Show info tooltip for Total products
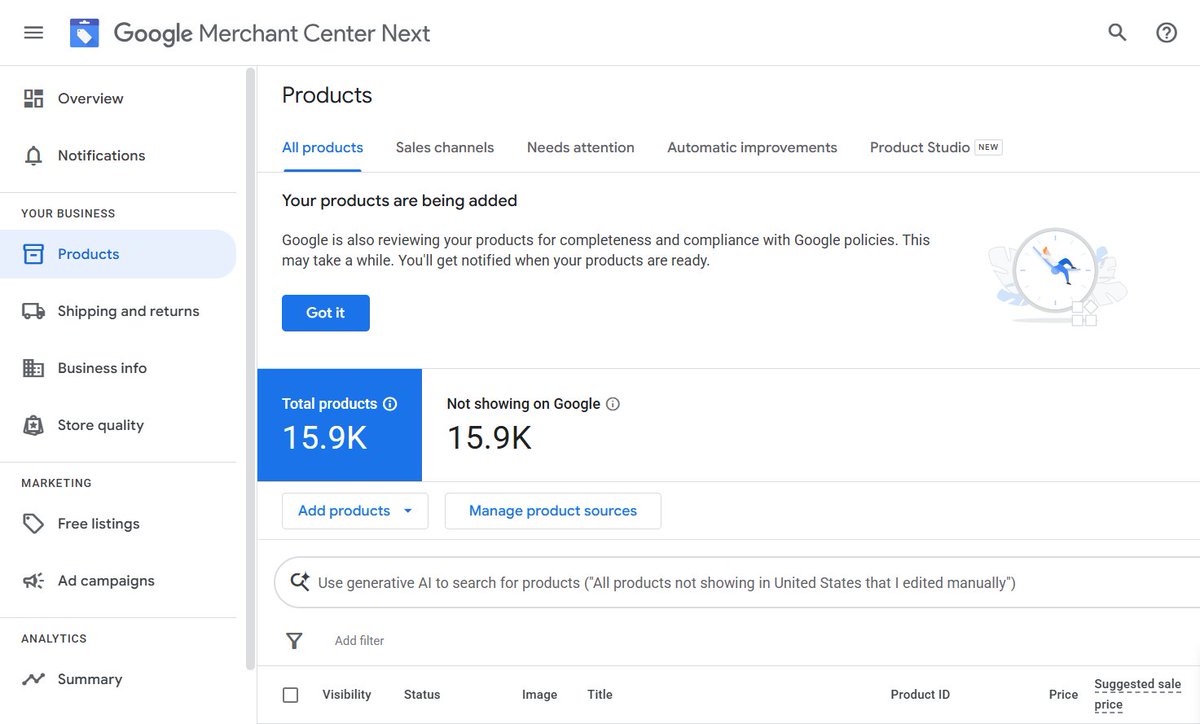 point(390,404)
